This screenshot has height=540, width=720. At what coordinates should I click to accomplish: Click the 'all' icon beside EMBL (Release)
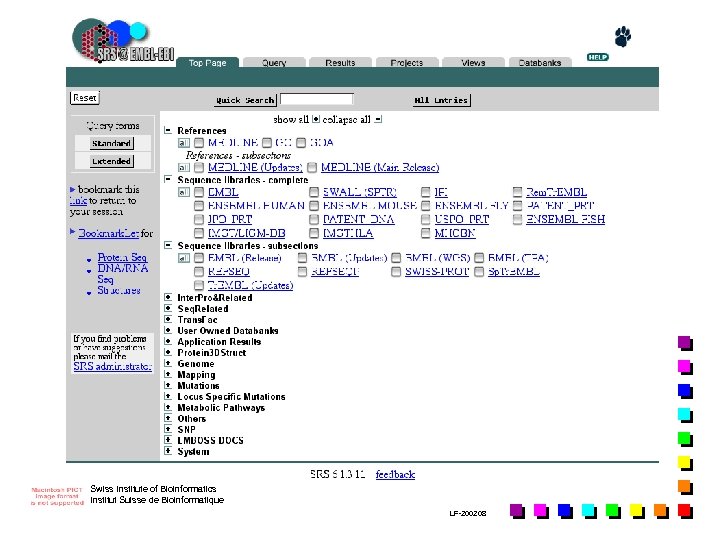pos(184,258)
